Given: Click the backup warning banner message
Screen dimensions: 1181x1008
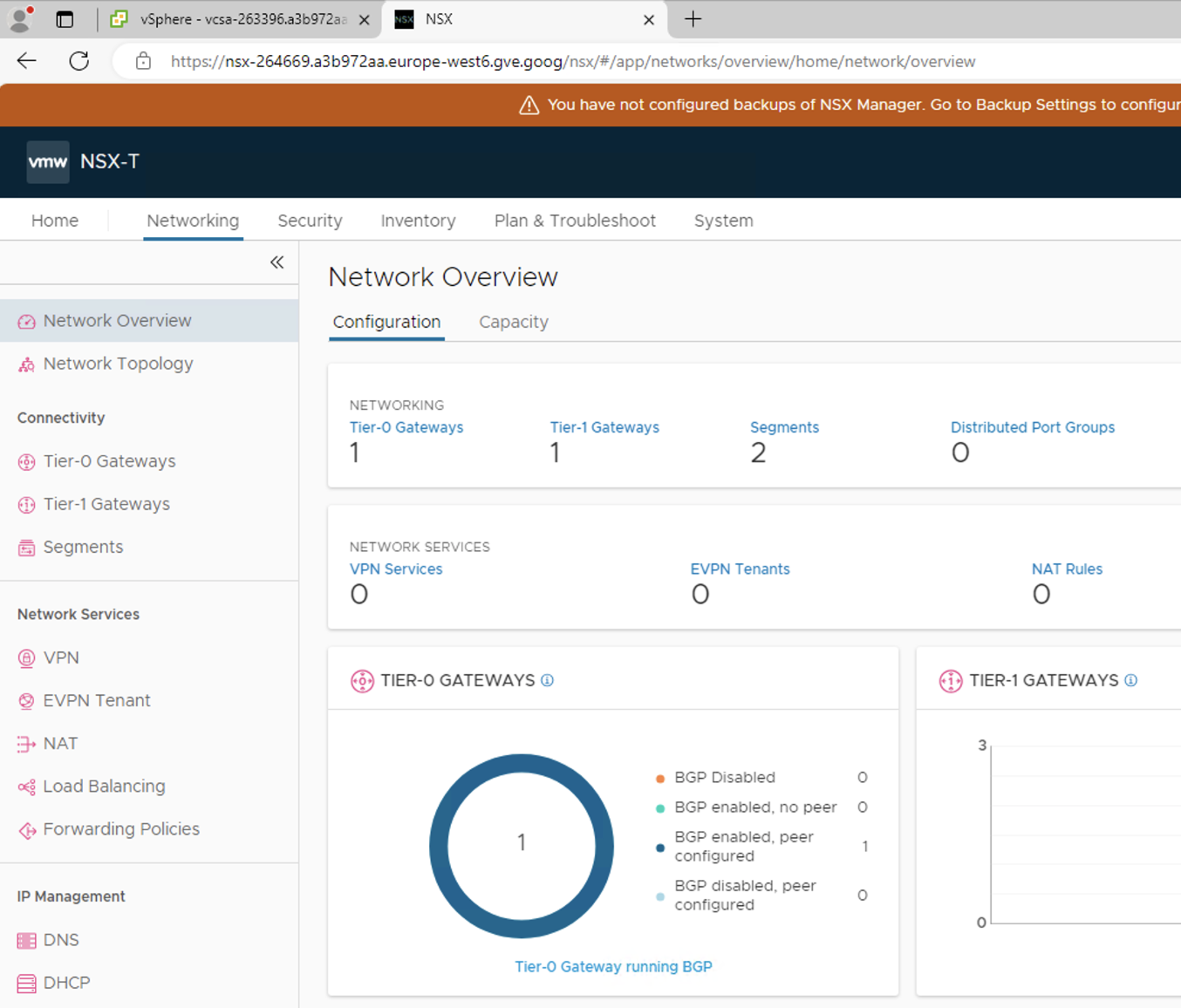Looking at the screenshot, I should point(864,105).
